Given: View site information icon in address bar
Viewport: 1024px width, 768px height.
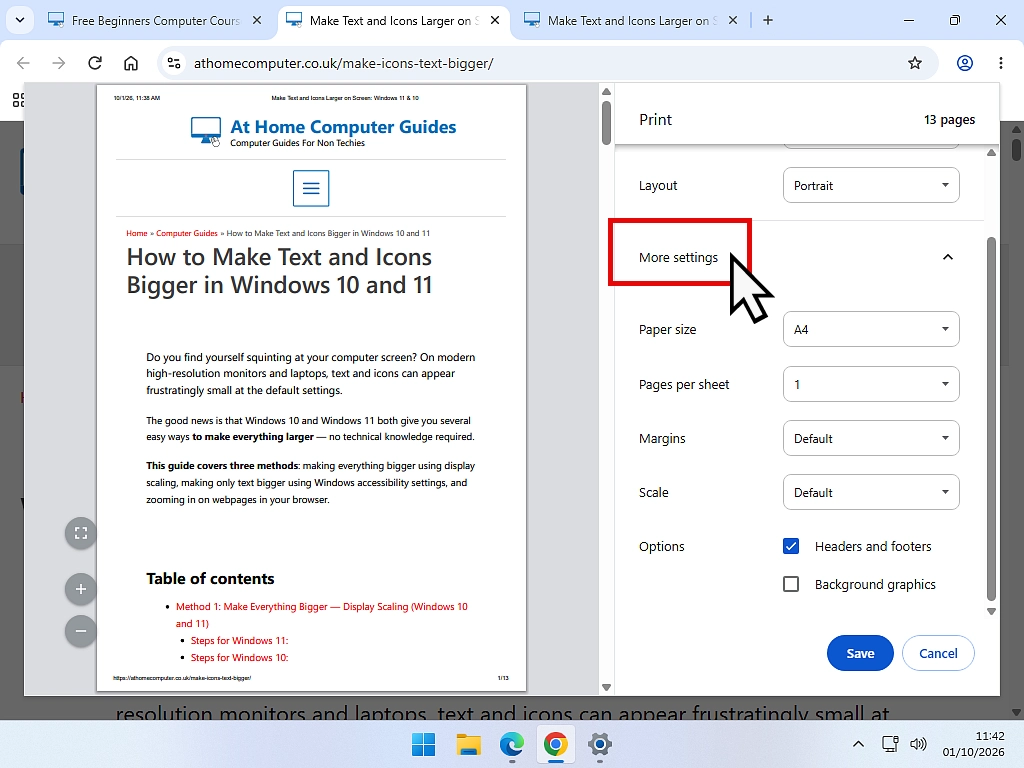Looking at the screenshot, I should pyautogui.click(x=174, y=63).
